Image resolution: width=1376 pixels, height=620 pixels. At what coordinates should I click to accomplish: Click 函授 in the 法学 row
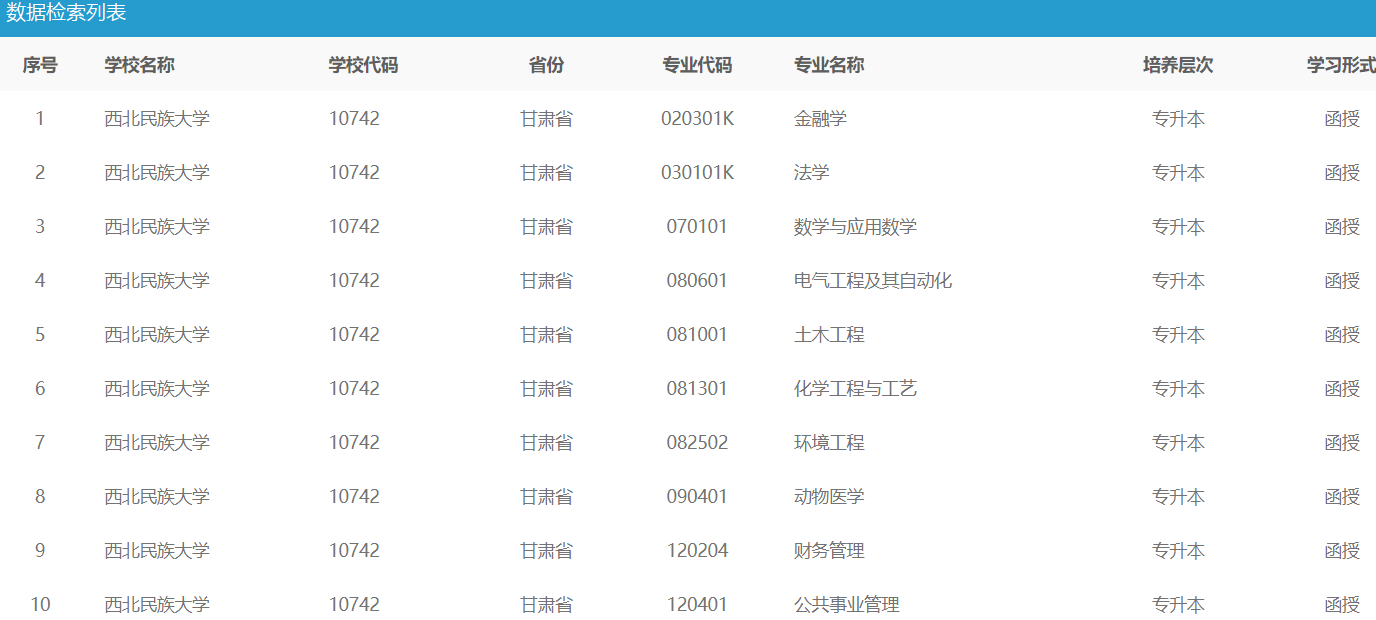coord(1342,173)
